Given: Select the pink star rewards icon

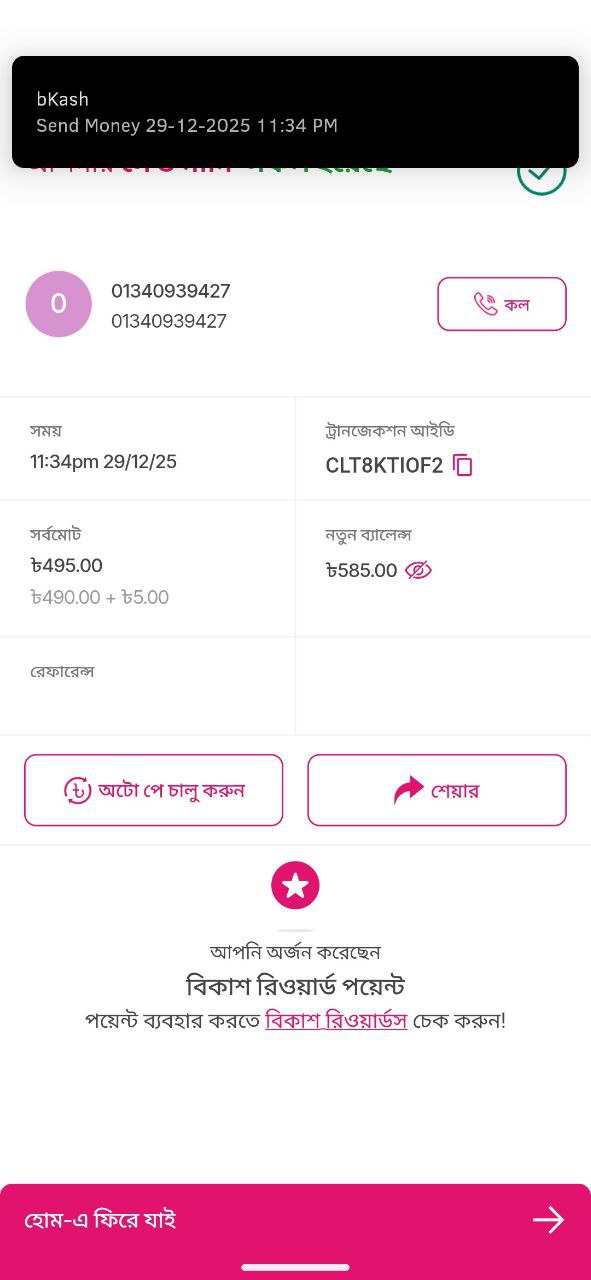Looking at the screenshot, I should tap(295, 884).
